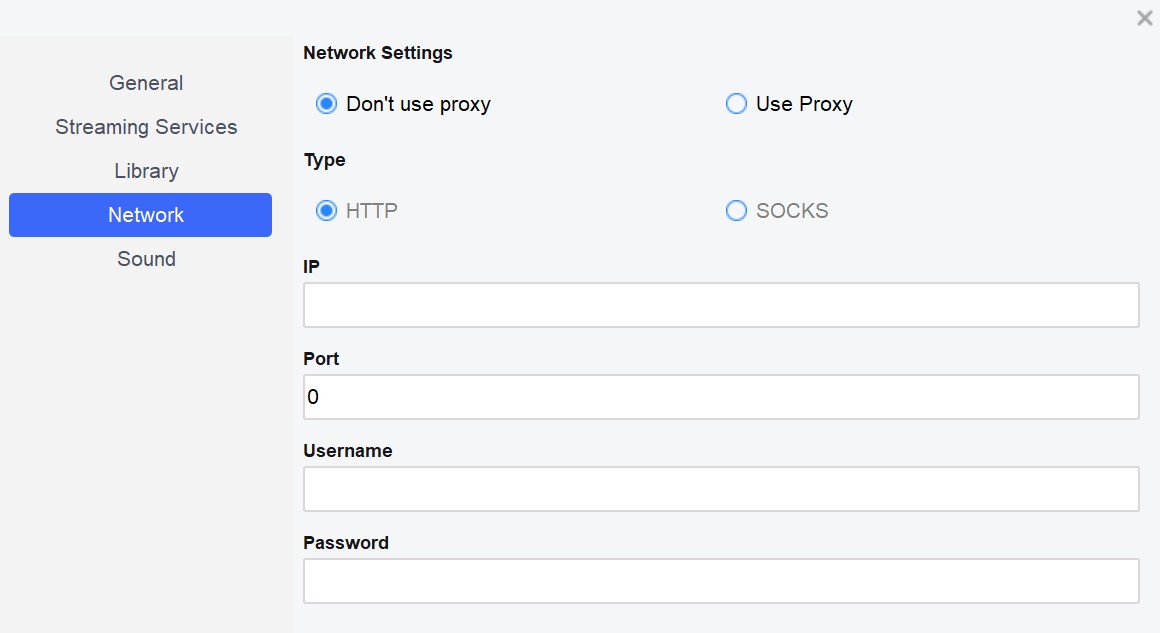Focus the Username text box
The height and width of the screenshot is (633, 1160).
pyautogui.click(x=721, y=489)
